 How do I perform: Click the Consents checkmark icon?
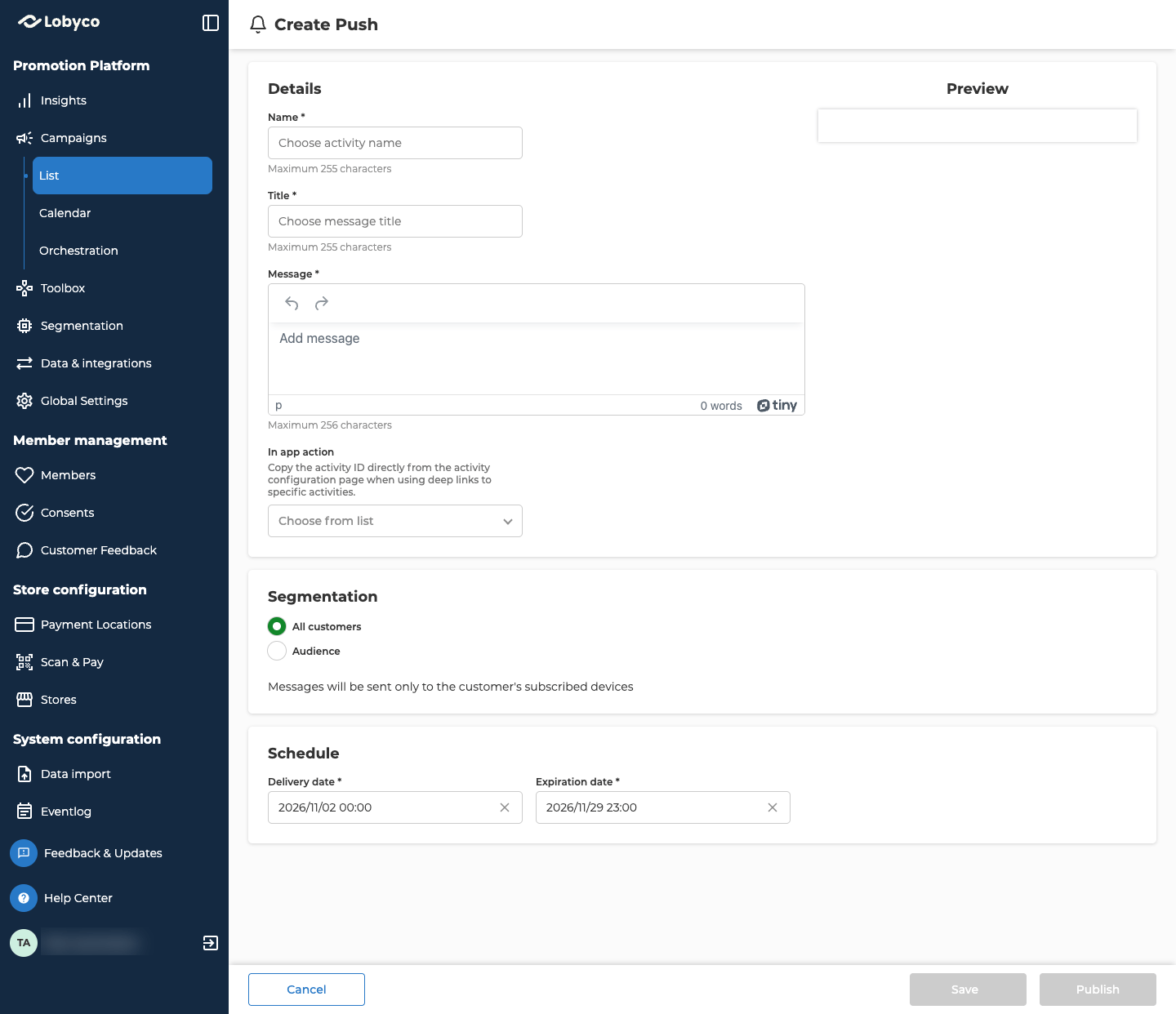24,513
